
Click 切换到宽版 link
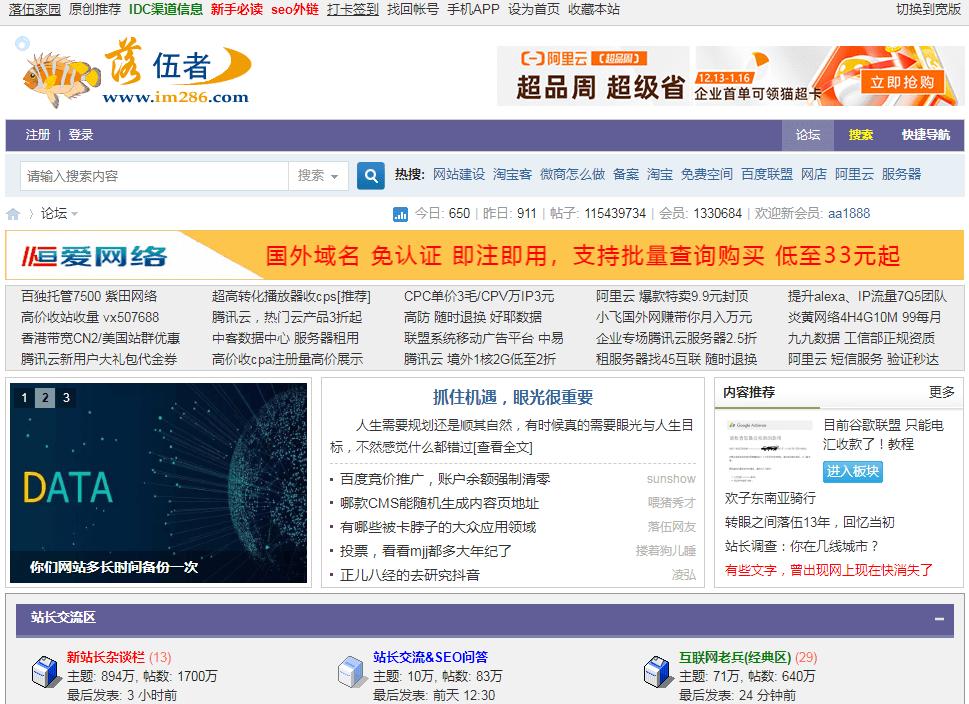(x=928, y=9)
